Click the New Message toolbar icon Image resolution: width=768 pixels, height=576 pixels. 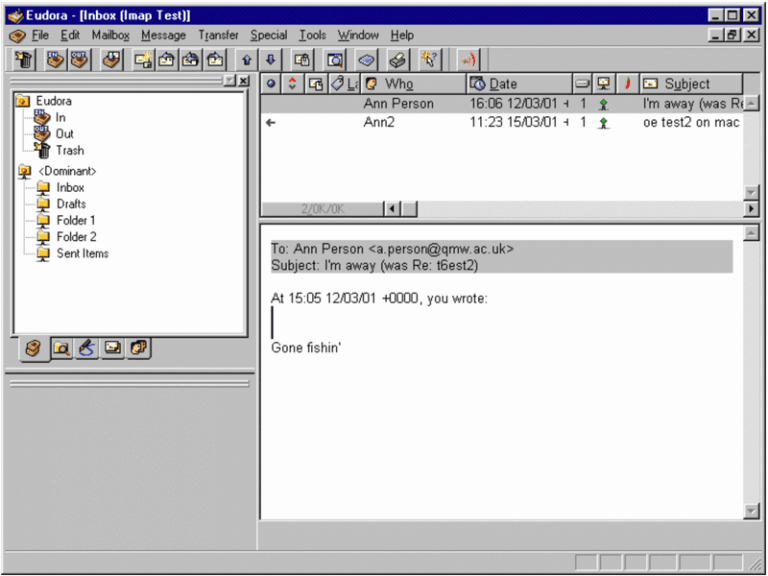coord(144,60)
